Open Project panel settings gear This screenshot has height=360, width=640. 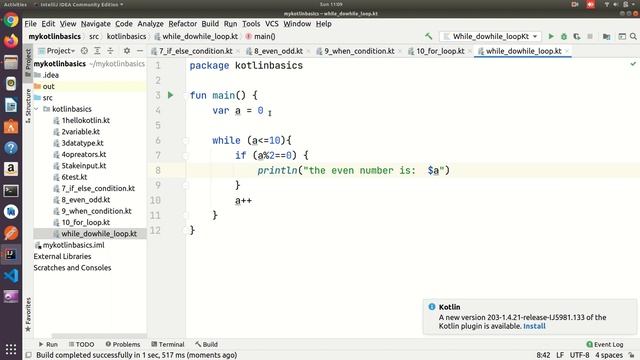127,51
